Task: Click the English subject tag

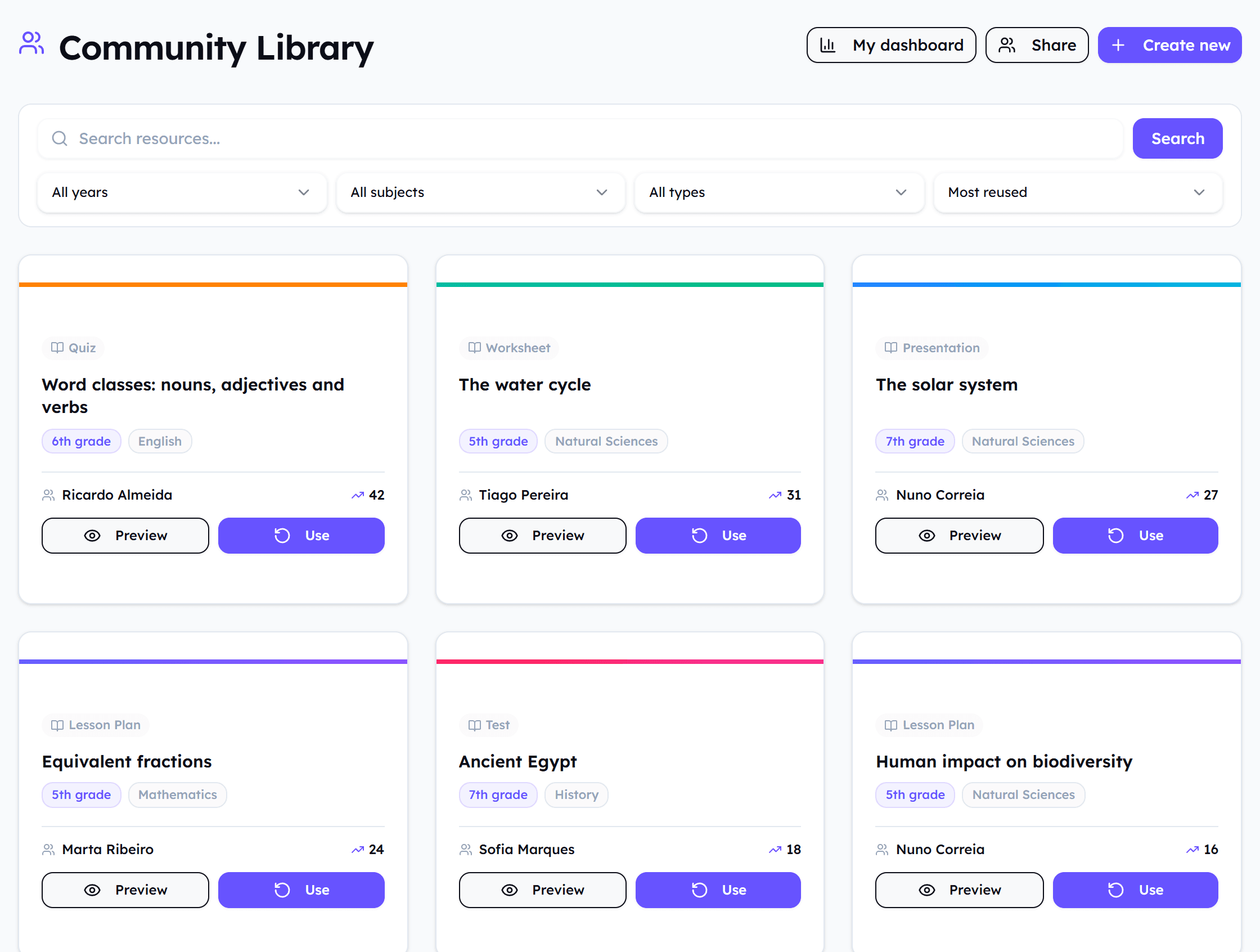Action: click(x=160, y=442)
